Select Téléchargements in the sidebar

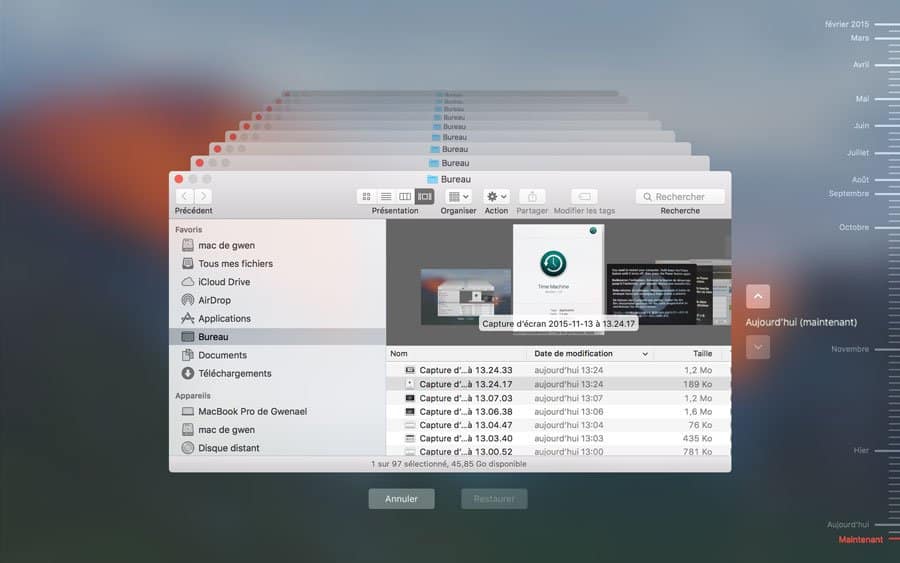pyautogui.click(x=234, y=373)
